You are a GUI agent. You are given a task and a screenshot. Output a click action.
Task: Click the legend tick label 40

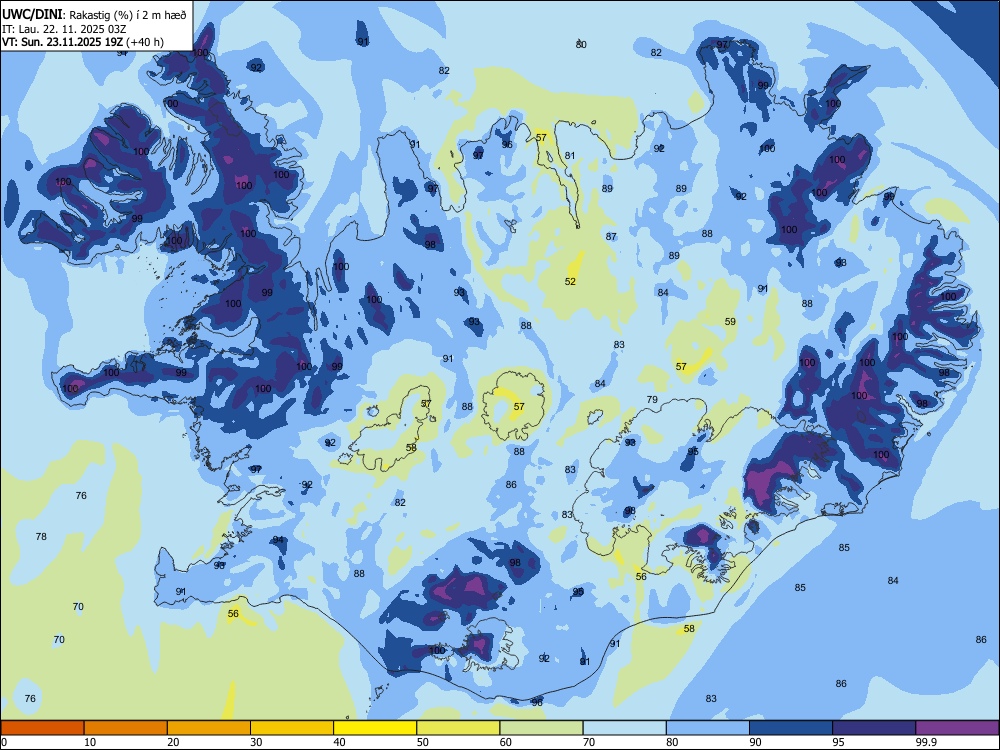click(339, 742)
